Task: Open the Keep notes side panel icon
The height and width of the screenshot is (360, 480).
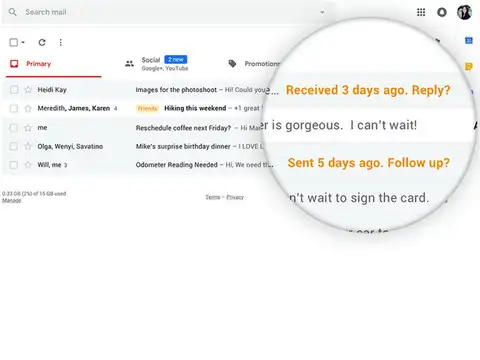Action: (x=469, y=66)
